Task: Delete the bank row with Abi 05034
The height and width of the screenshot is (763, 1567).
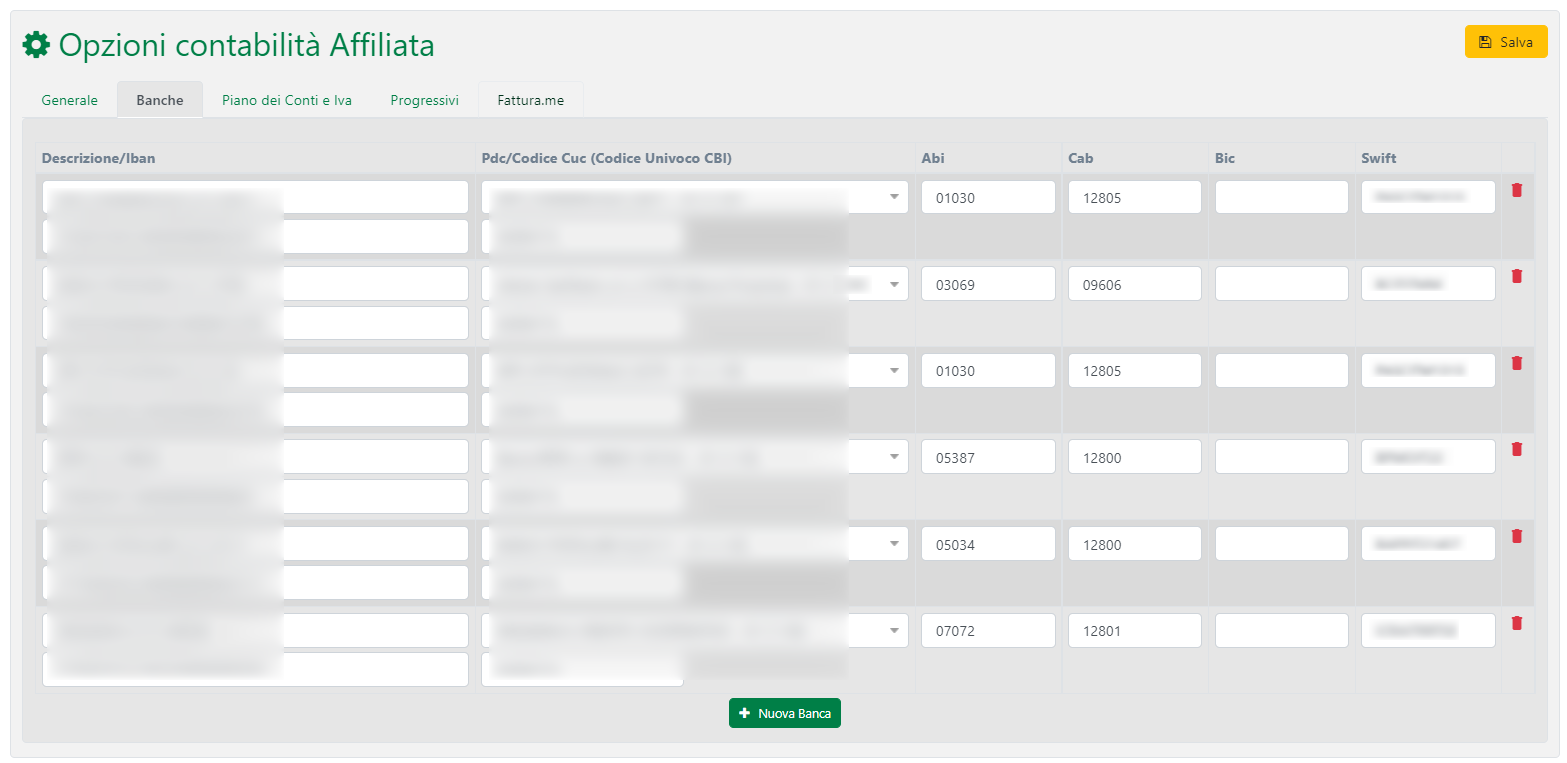Action: (x=1516, y=537)
